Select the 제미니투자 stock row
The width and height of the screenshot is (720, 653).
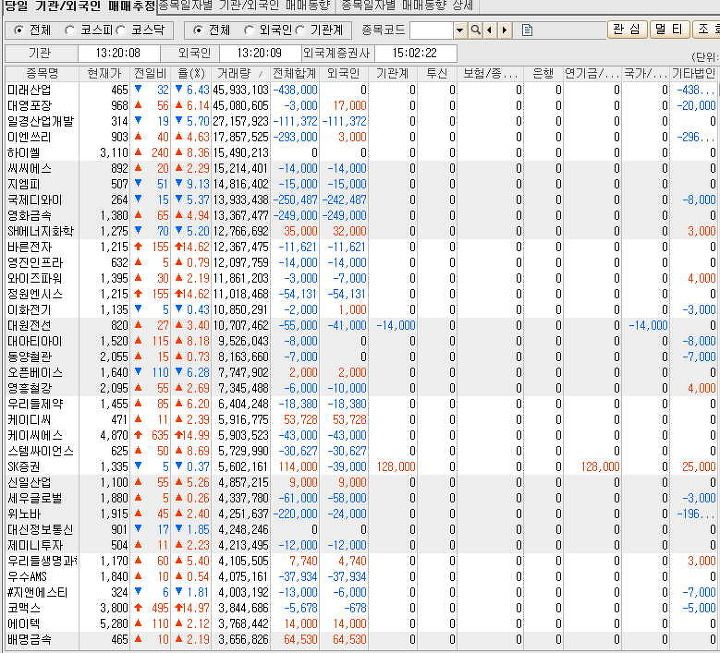point(361,545)
